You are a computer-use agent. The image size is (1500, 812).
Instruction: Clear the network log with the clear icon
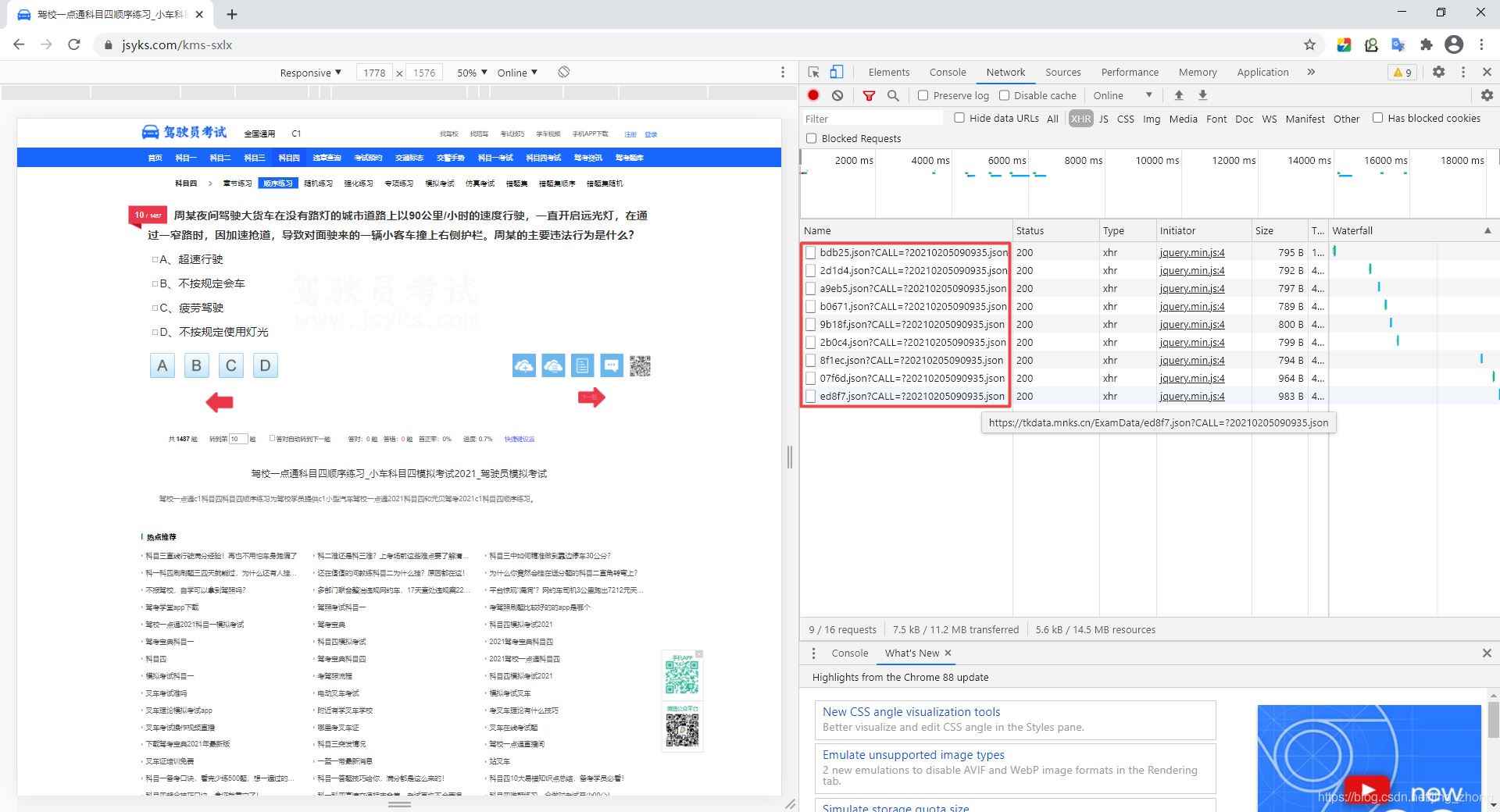click(x=837, y=95)
